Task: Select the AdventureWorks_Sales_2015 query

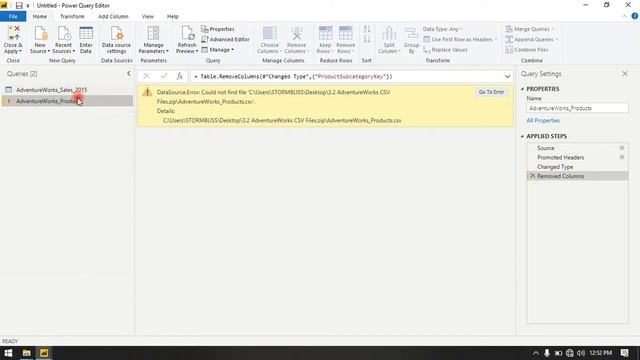Action: (x=67, y=89)
